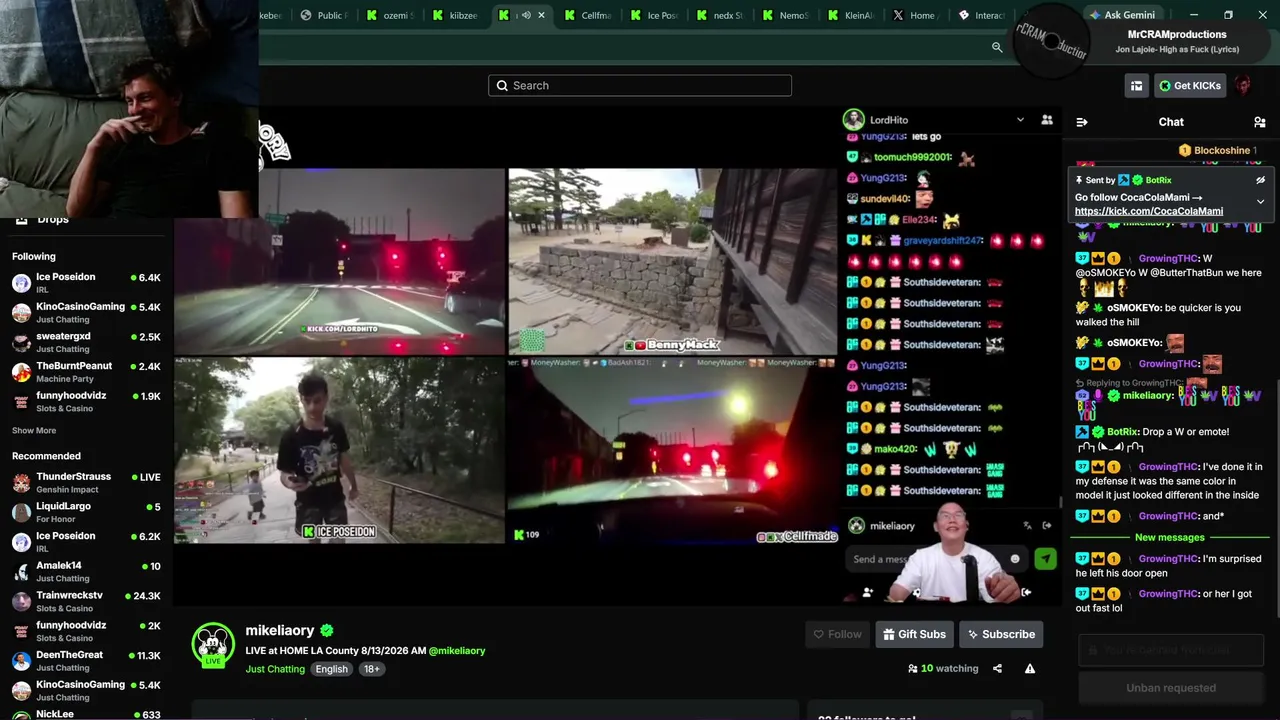1280x720 pixels.
Task: Click the browser zoom magnifier icon
Action: point(997,47)
